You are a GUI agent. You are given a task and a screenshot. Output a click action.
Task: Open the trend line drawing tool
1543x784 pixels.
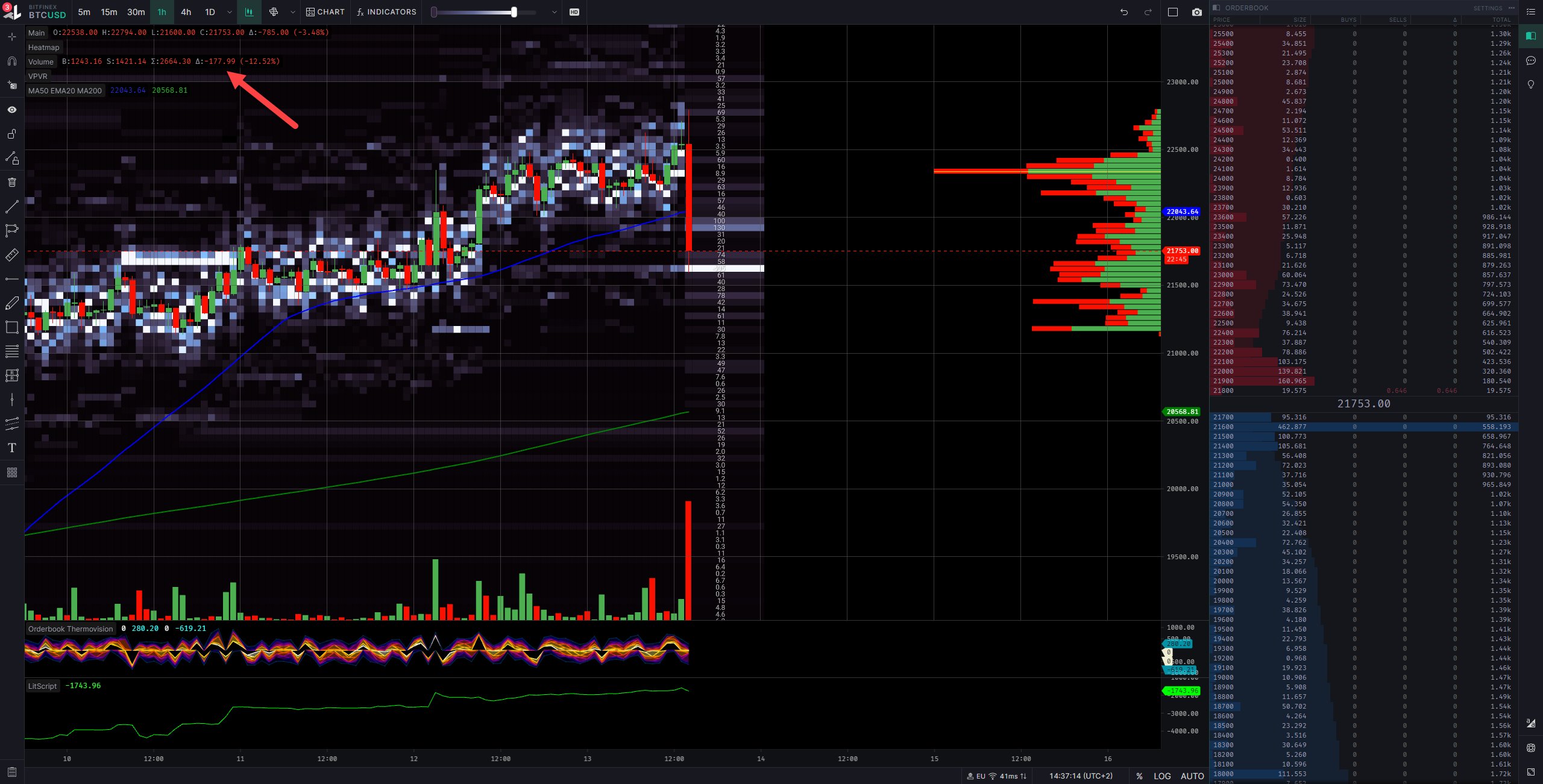(x=12, y=206)
